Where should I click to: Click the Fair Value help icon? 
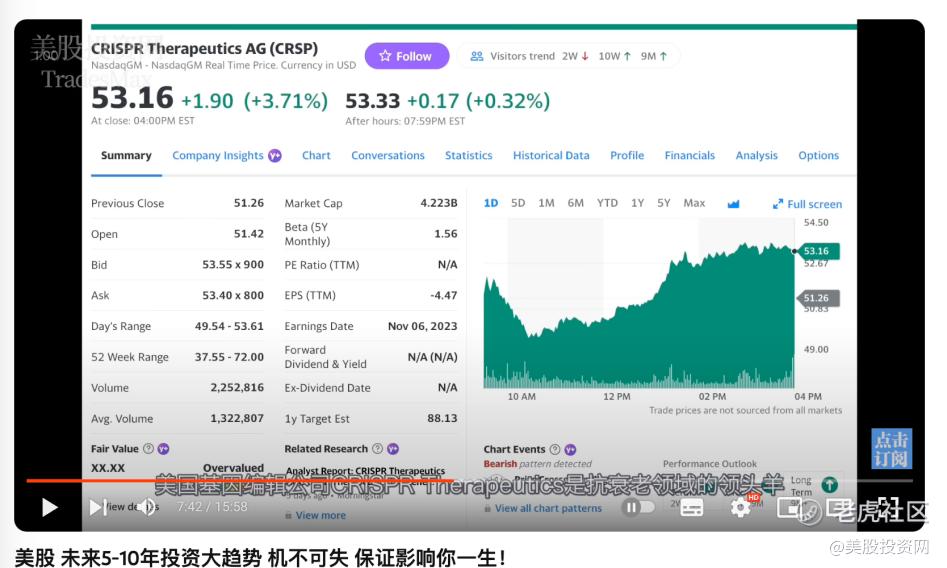[x=148, y=448]
